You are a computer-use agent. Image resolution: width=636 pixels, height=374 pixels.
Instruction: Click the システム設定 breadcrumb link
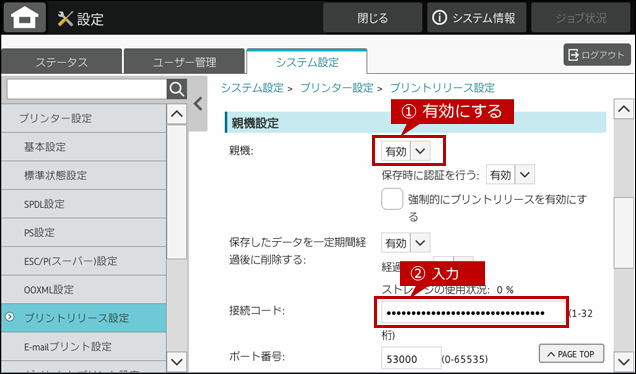point(252,88)
